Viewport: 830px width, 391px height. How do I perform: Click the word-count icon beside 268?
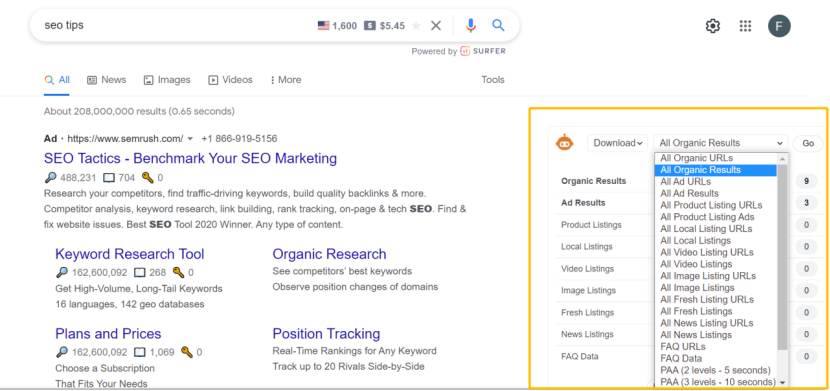pos(140,273)
